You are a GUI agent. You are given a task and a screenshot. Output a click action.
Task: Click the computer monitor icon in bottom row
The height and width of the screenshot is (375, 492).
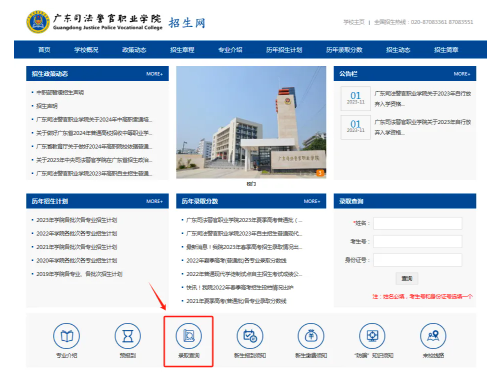point(372,336)
